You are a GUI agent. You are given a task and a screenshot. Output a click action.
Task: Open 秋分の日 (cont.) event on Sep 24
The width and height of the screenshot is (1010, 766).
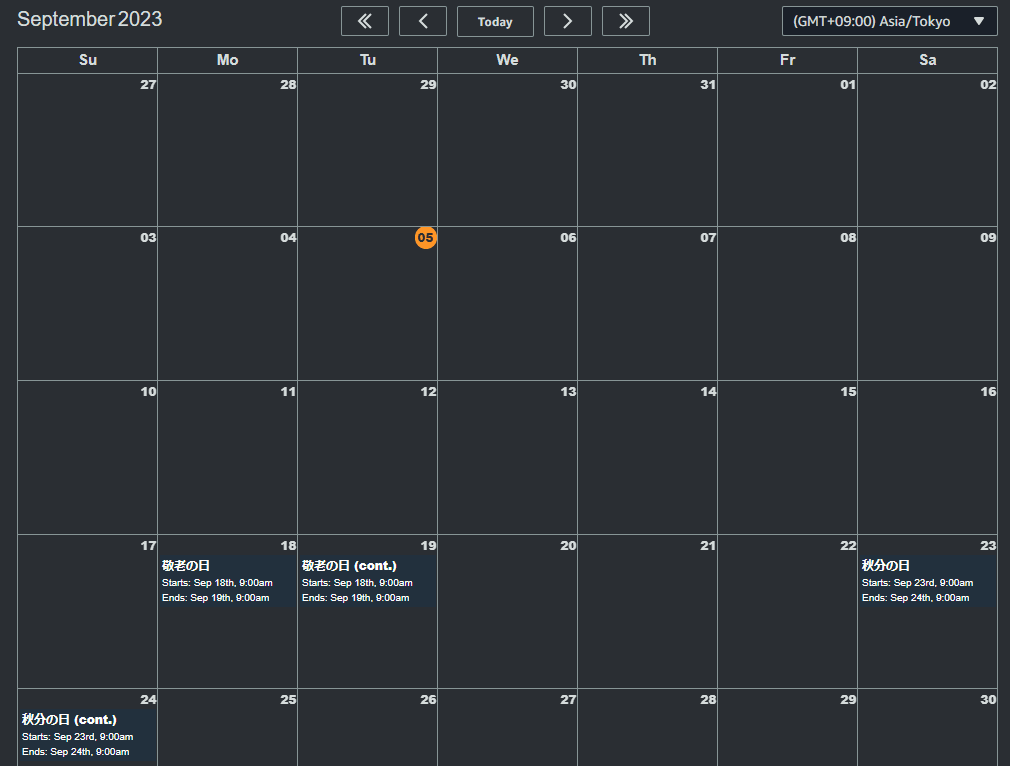(88, 735)
